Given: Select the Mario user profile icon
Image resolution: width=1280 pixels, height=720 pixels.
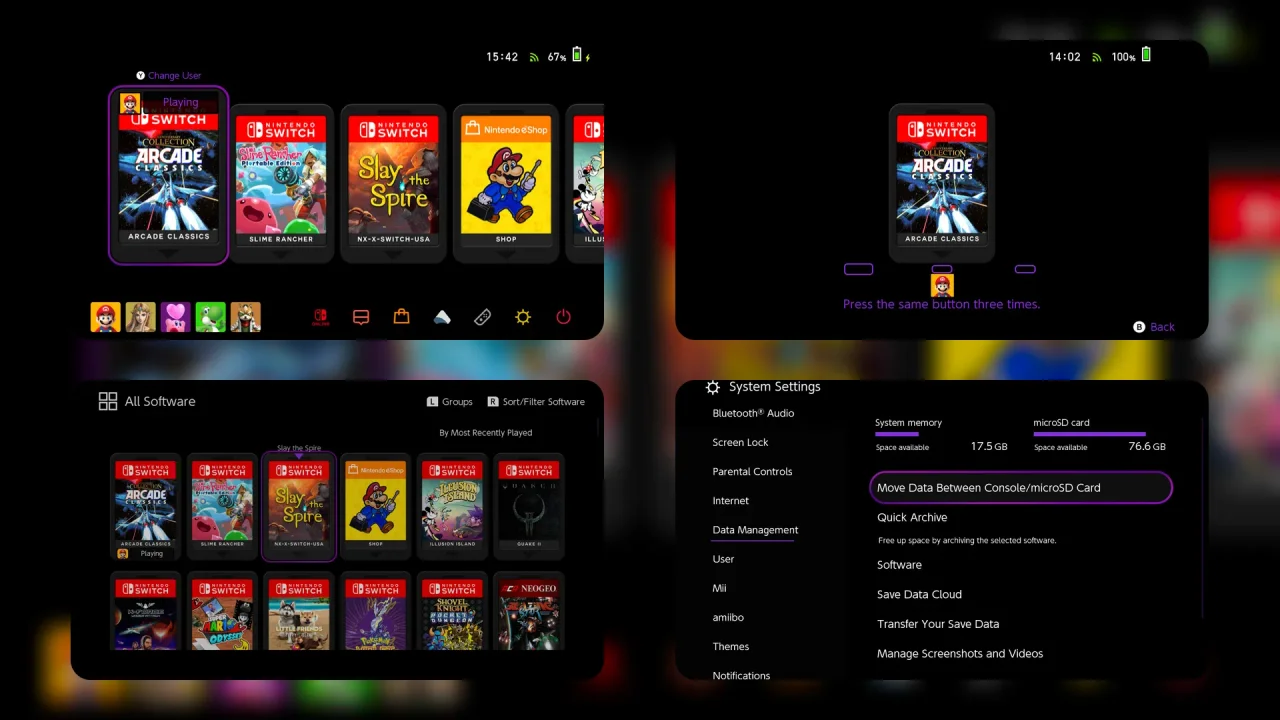Looking at the screenshot, I should tap(105, 317).
